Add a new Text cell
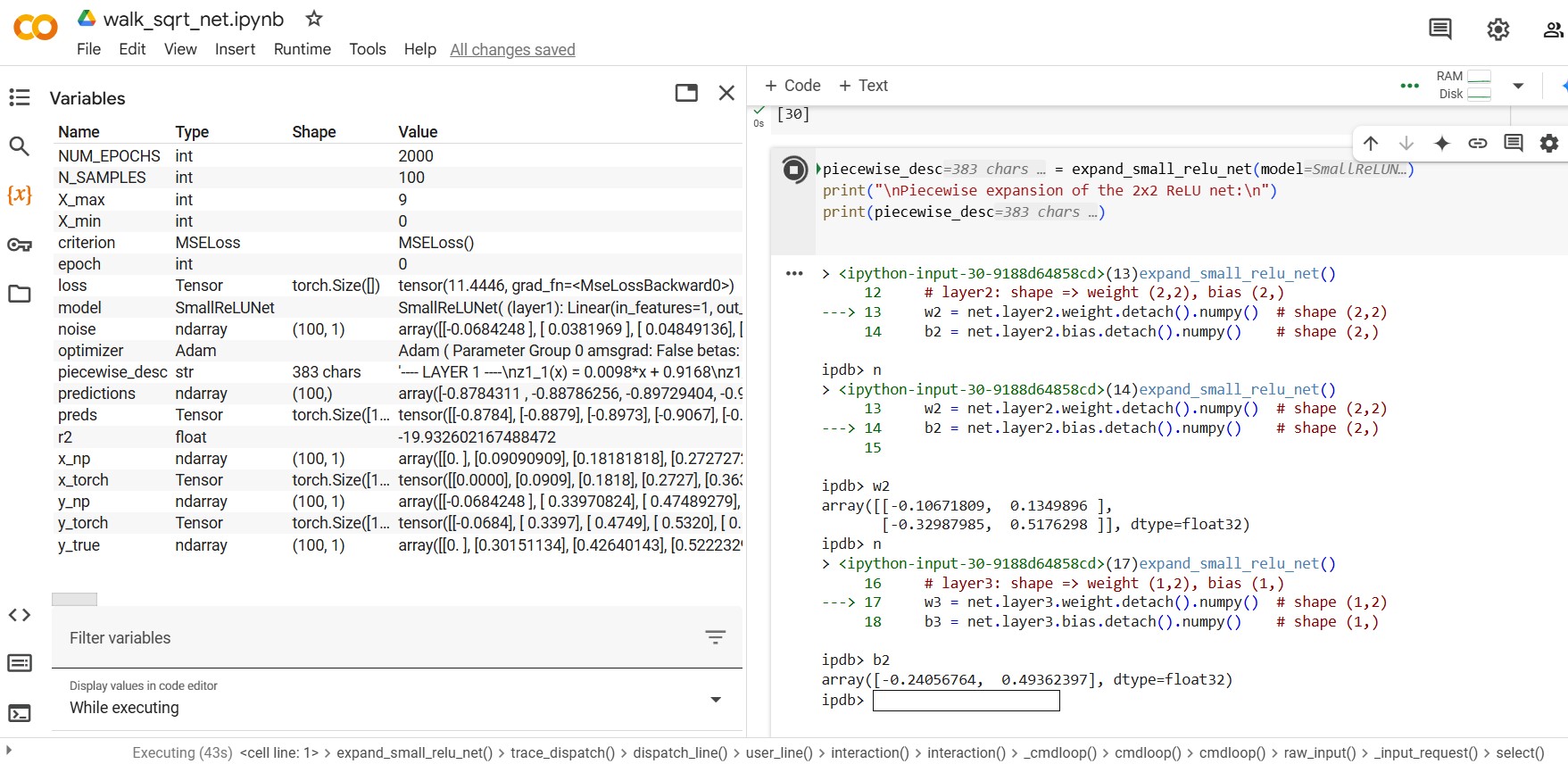This screenshot has height=764, width=1568. 863,86
